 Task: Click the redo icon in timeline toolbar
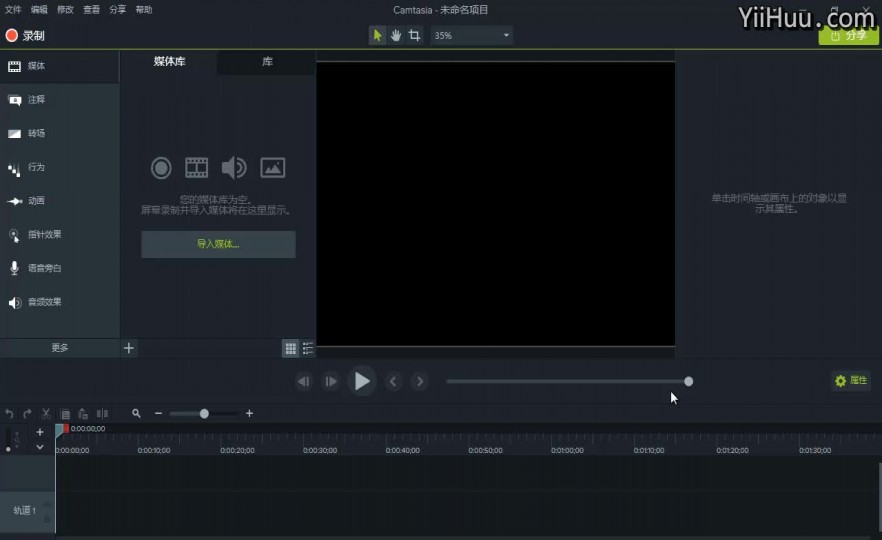click(27, 414)
